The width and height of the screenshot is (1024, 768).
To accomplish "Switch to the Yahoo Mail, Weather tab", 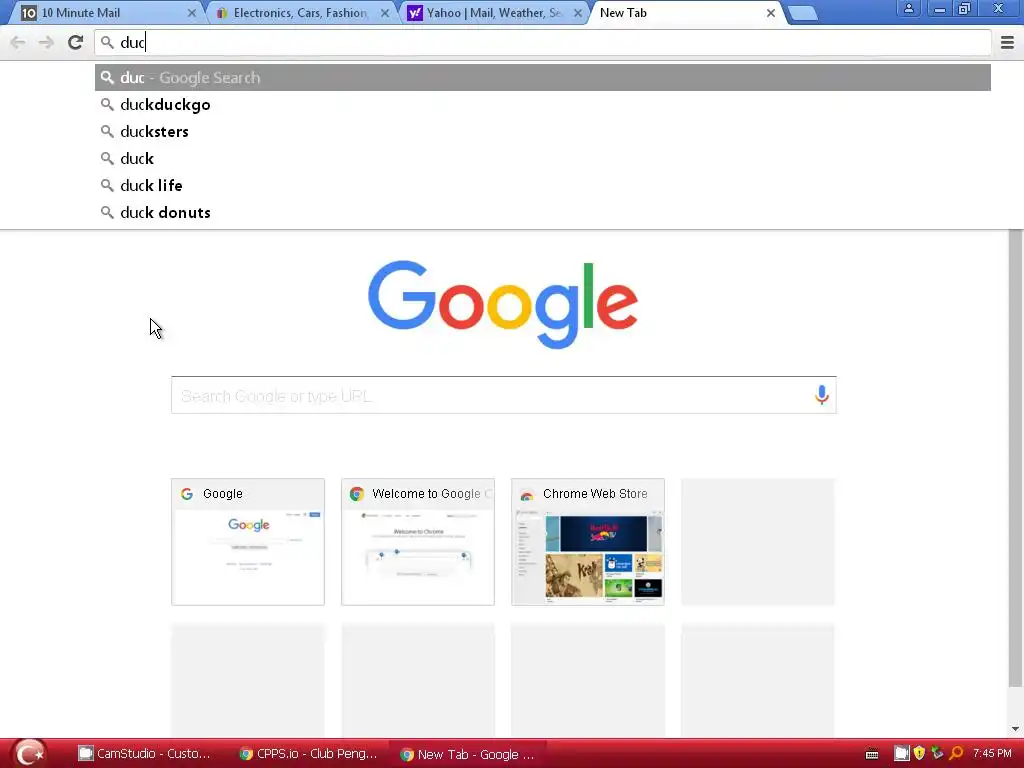I will (x=494, y=13).
